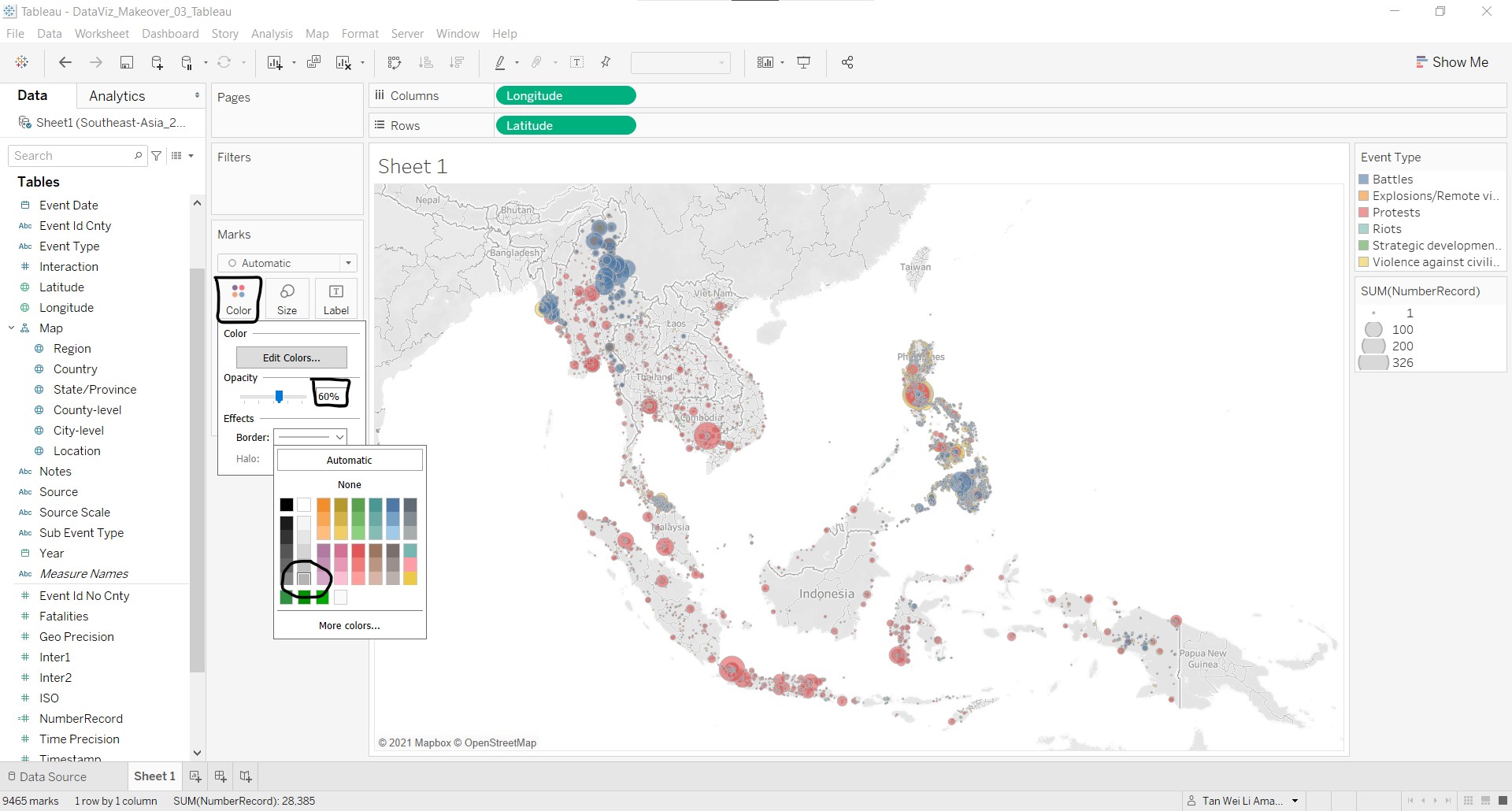Click the New Dashboard tab icon
The image size is (1512, 811).
tap(220, 776)
